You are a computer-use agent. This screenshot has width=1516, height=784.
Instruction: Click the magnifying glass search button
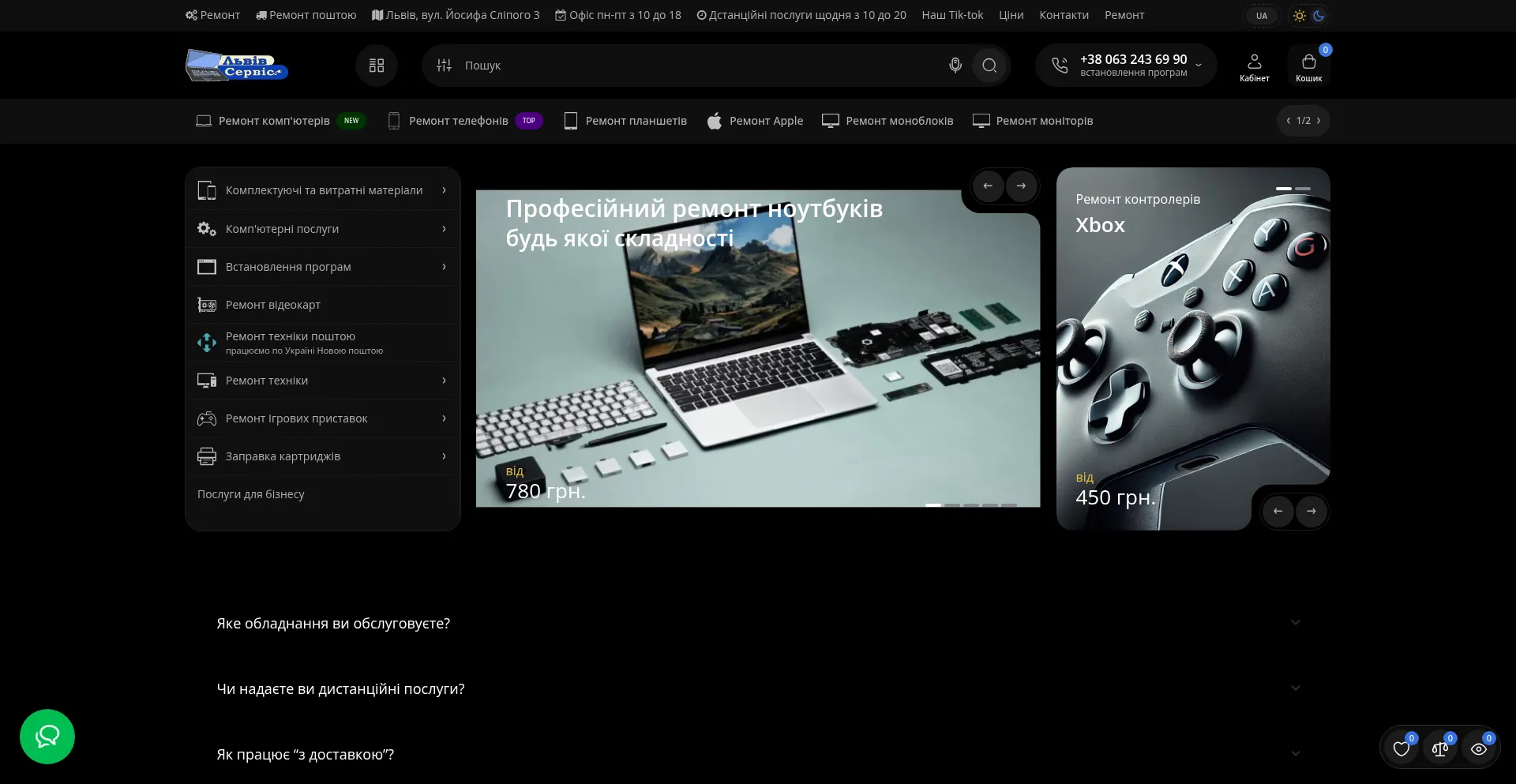(x=989, y=66)
